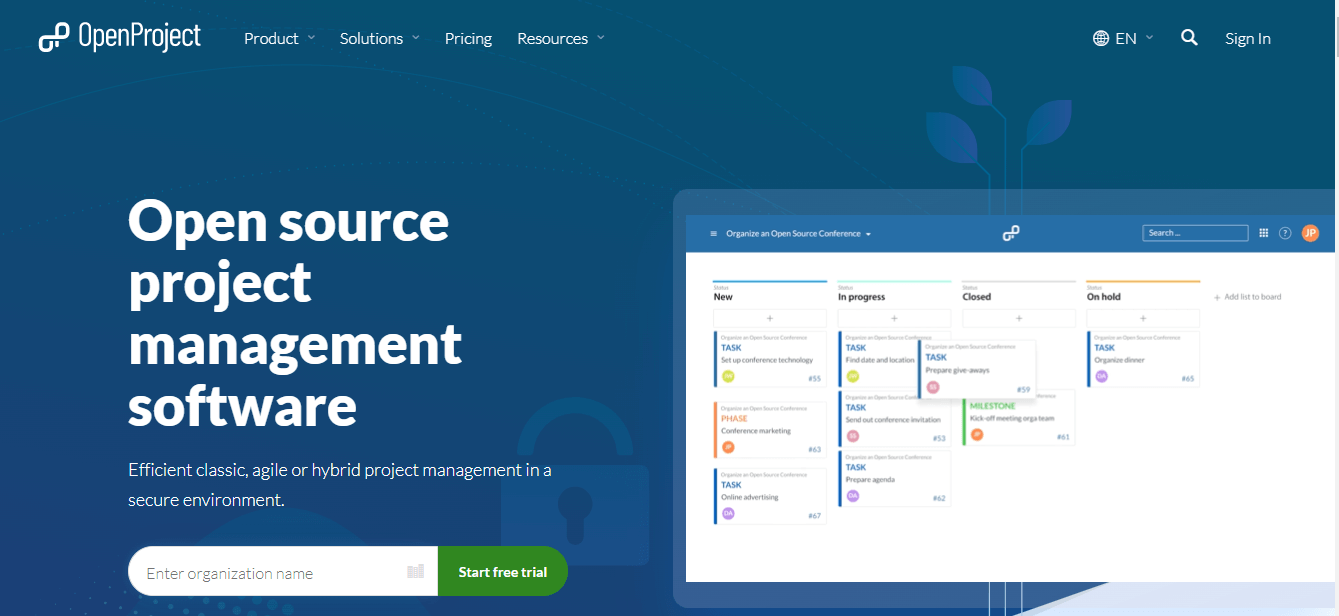Click the assignee avatar on the Prepare give-aways card
Image resolution: width=1339 pixels, height=616 pixels.
tap(933, 387)
